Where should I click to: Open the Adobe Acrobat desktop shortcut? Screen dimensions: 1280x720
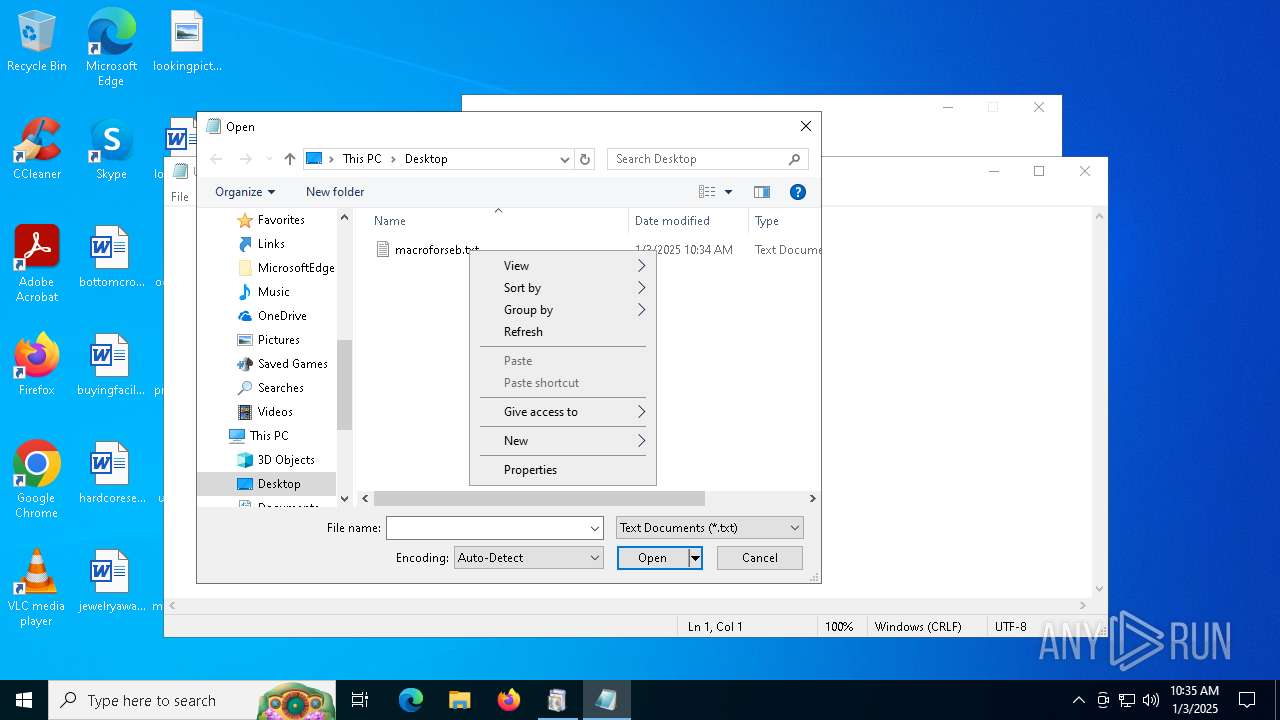pyautogui.click(x=37, y=264)
